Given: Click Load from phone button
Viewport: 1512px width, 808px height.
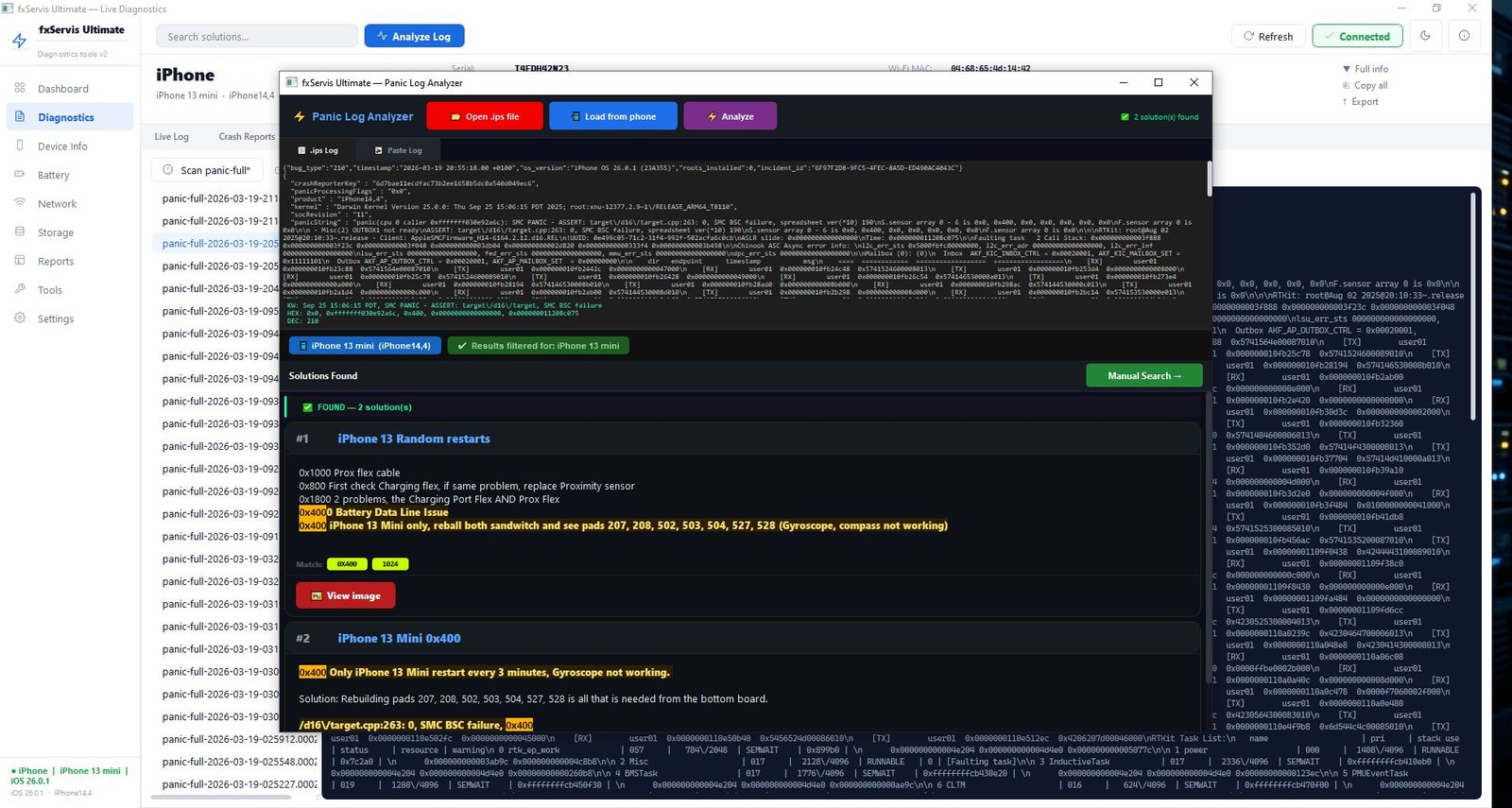Looking at the screenshot, I should (612, 116).
